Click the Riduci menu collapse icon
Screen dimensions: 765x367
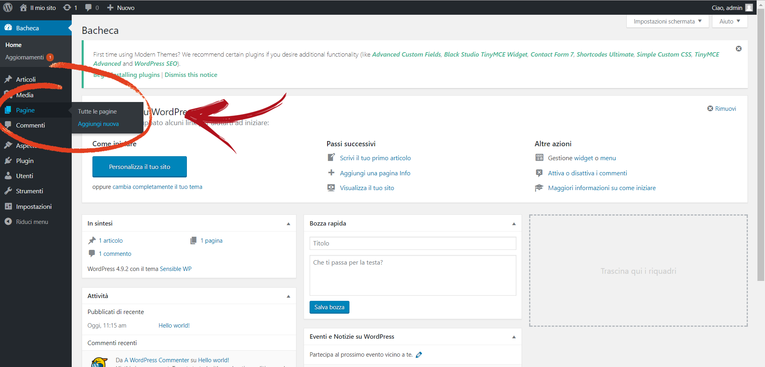[8, 222]
